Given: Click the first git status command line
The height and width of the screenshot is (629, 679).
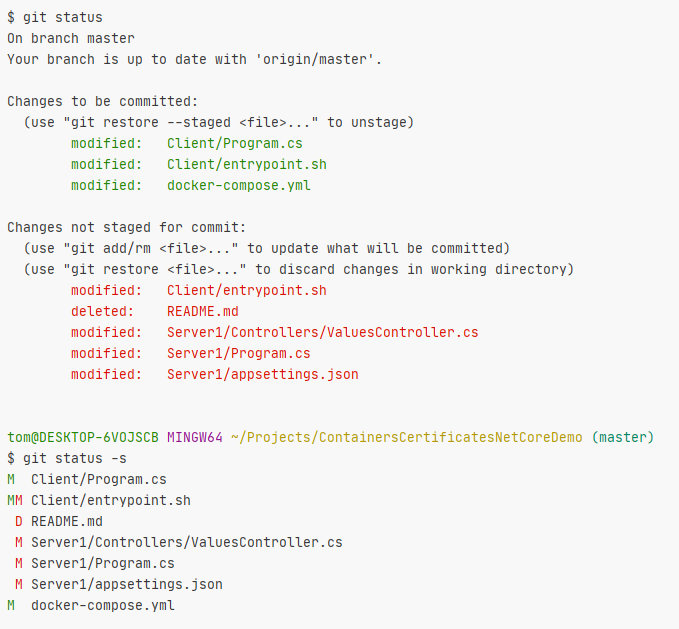Looking at the screenshot, I should click(x=55, y=18).
